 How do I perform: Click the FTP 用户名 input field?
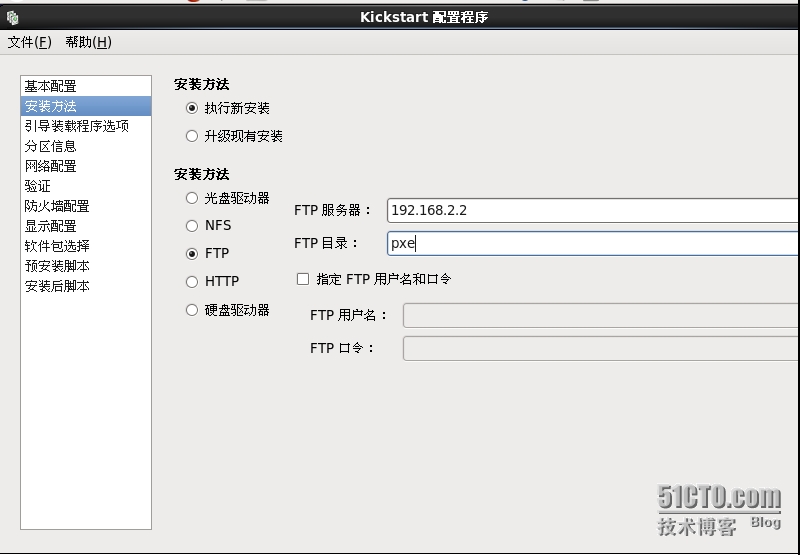pyautogui.click(x=601, y=315)
